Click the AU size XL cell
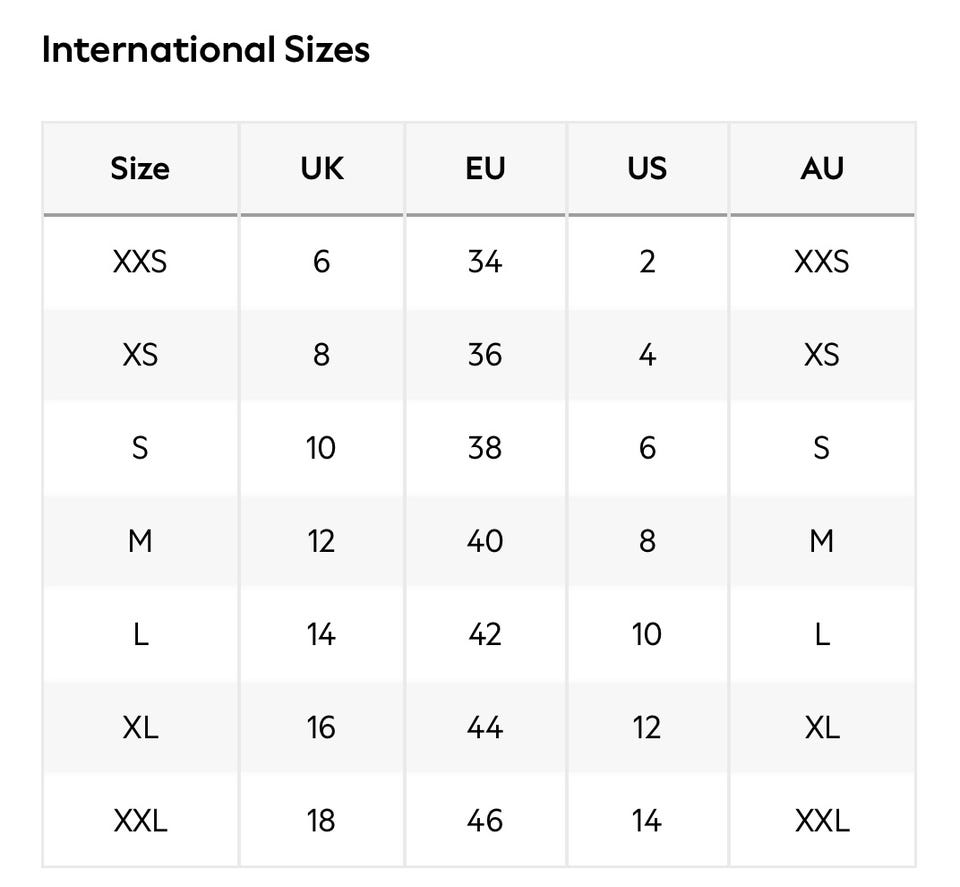Screen dimensions: 960x887 pyautogui.click(x=822, y=727)
